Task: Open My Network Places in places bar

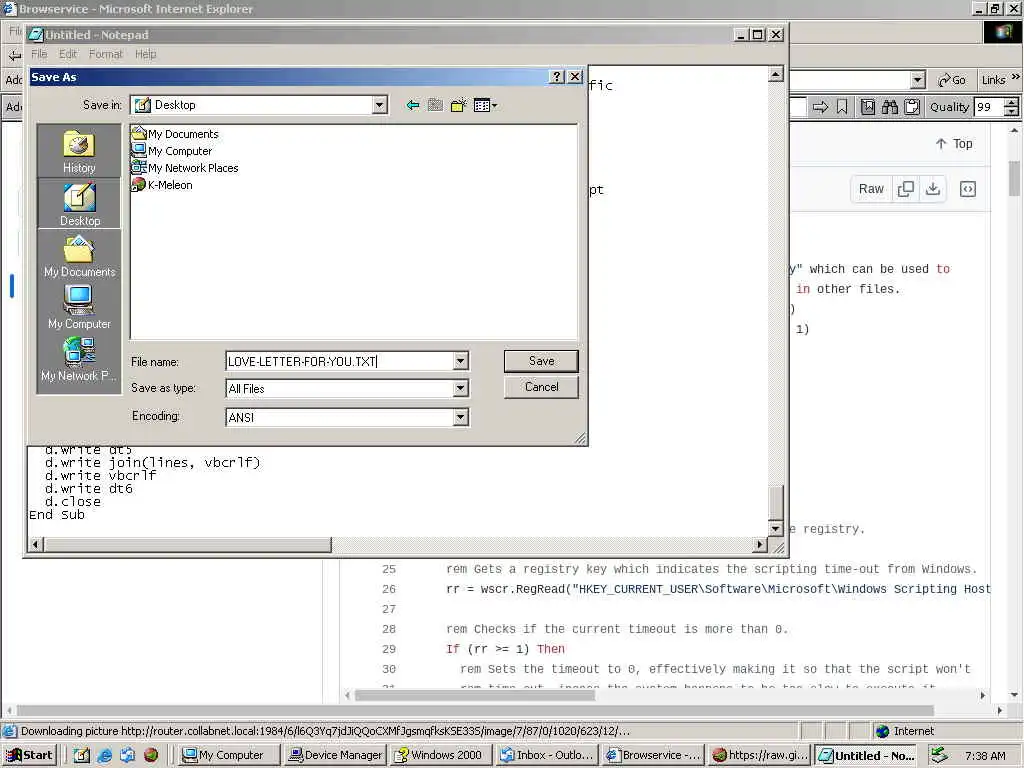Action: 79,360
